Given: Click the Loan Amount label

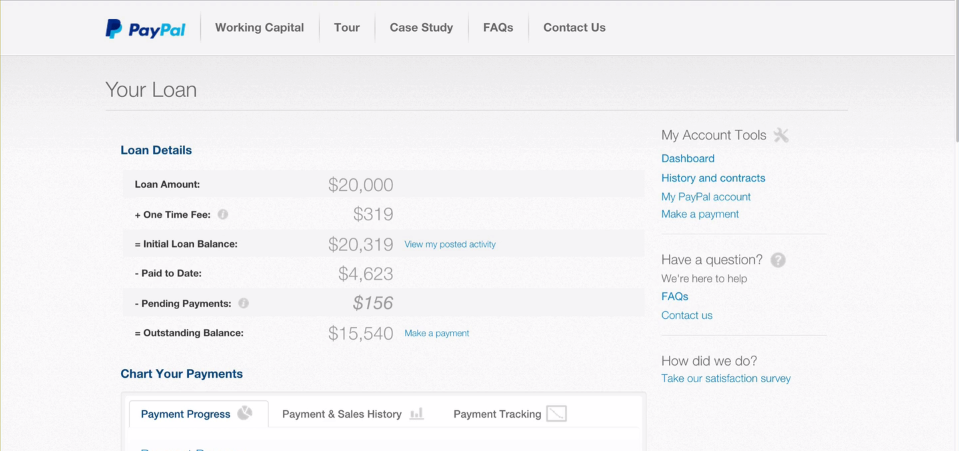Looking at the screenshot, I should (x=168, y=184).
